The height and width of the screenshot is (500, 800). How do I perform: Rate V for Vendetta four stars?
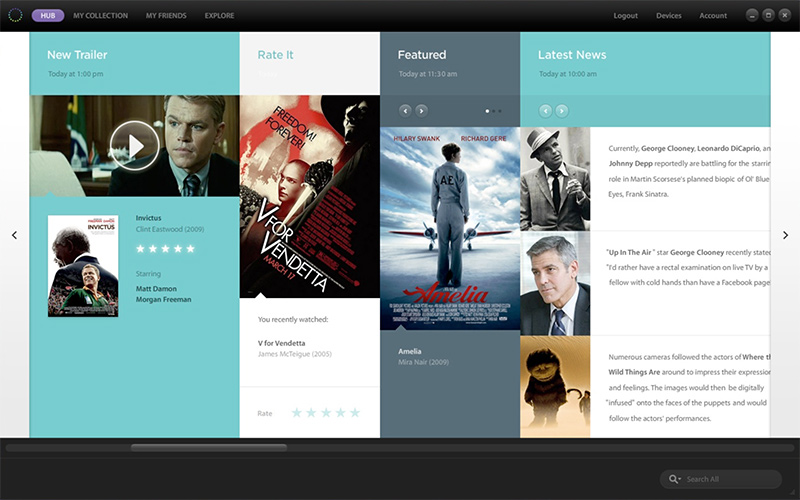point(340,413)
